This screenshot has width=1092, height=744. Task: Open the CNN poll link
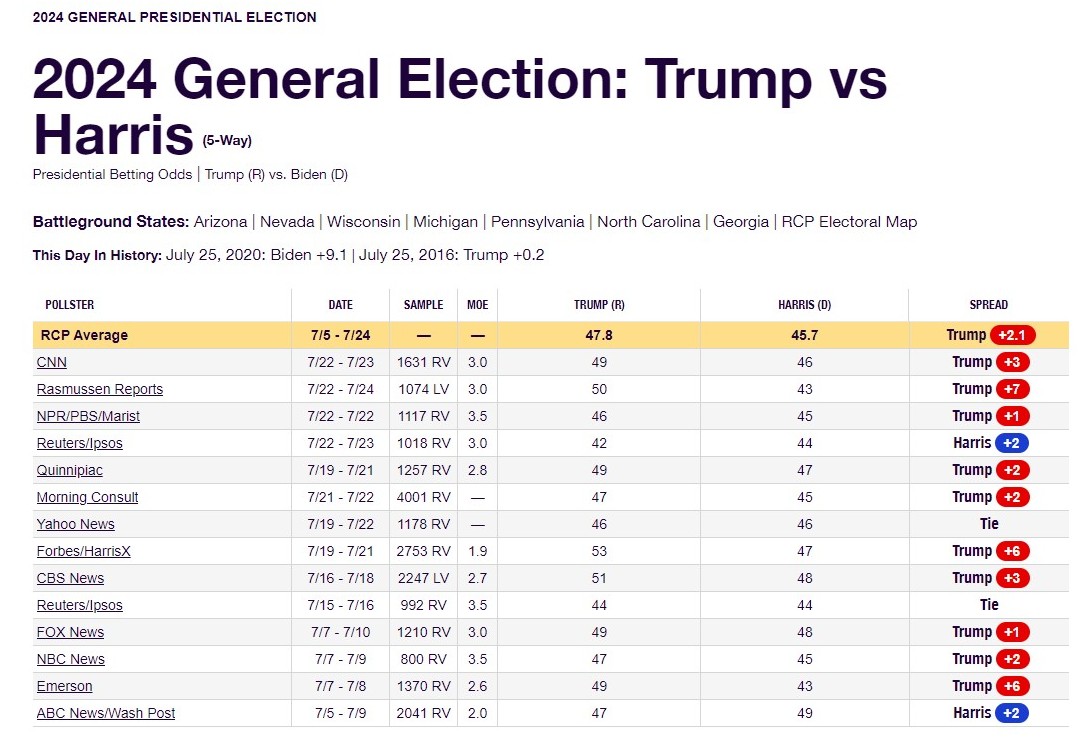(x=52, y=362)
